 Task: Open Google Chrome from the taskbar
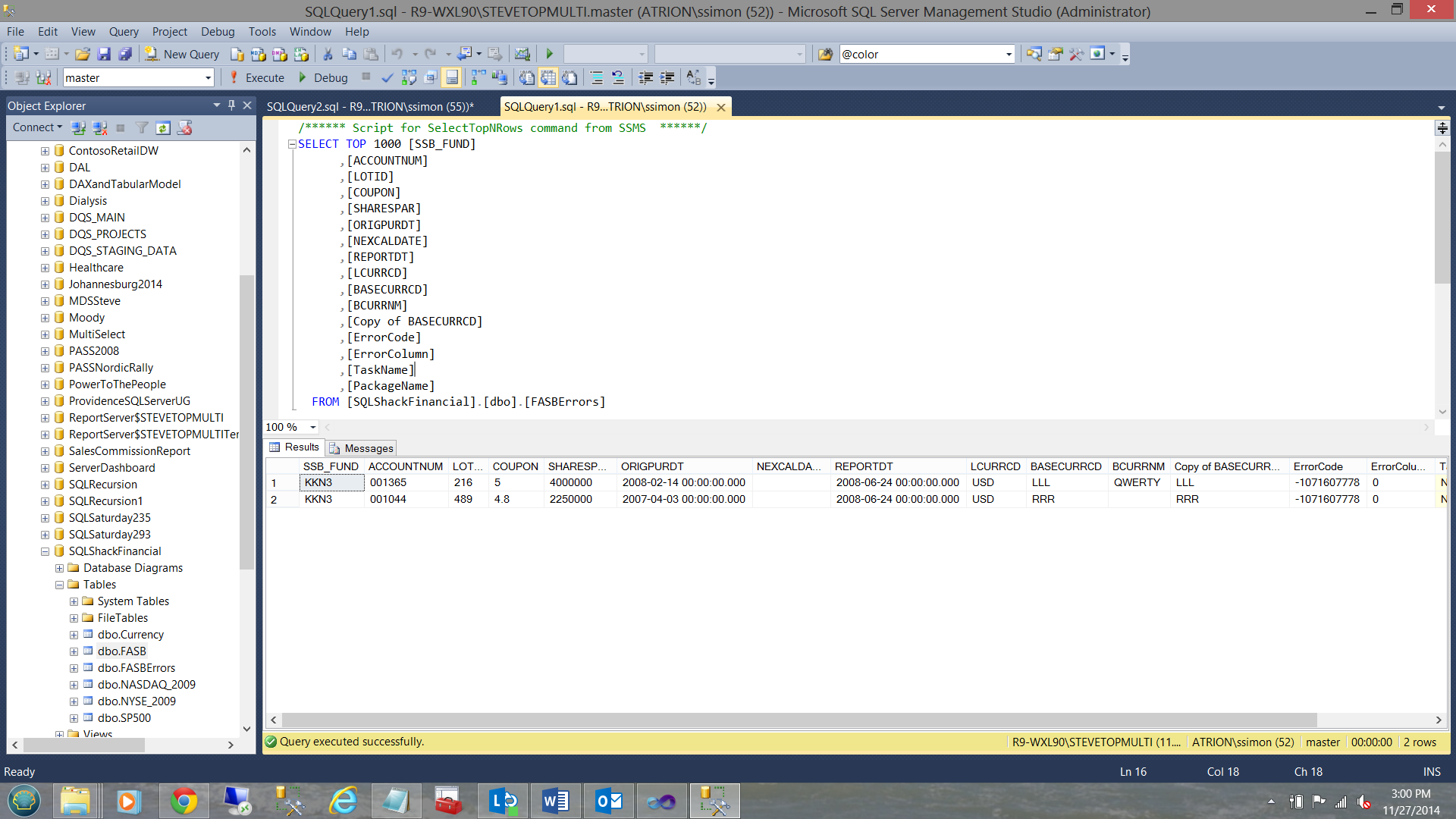184,801
